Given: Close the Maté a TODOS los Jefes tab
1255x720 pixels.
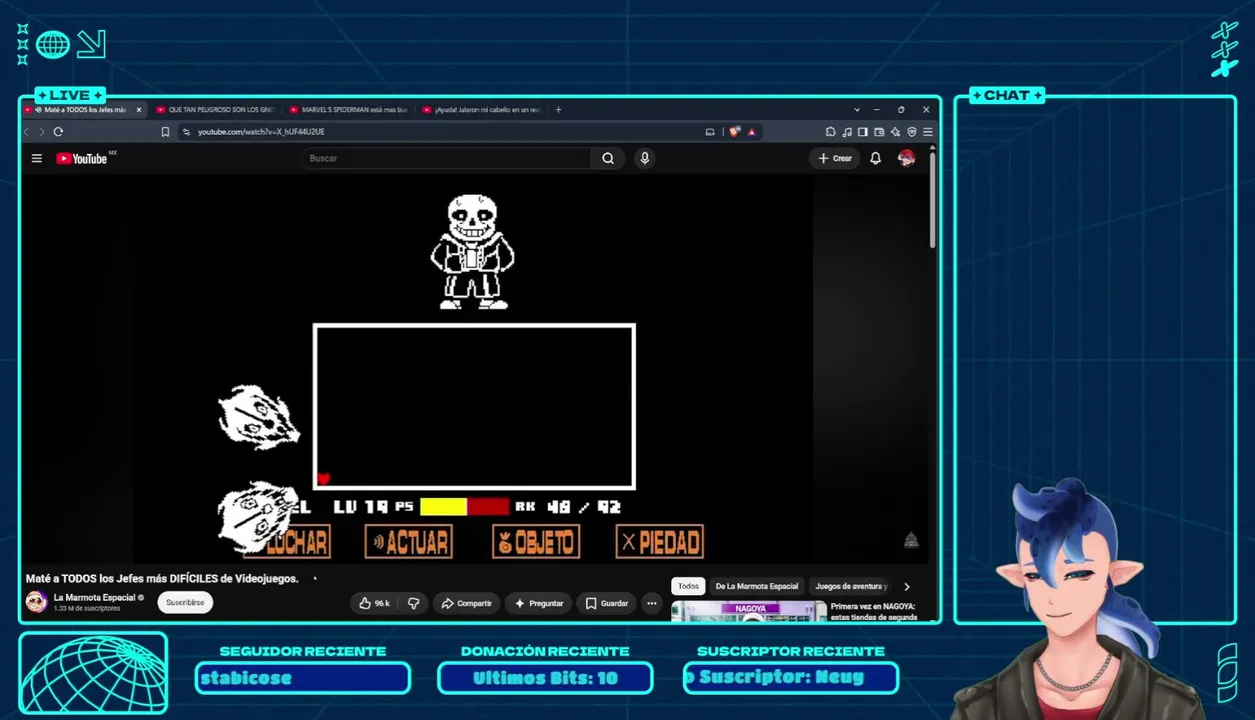Looking at the screenshot, I should tap(138, 110).
